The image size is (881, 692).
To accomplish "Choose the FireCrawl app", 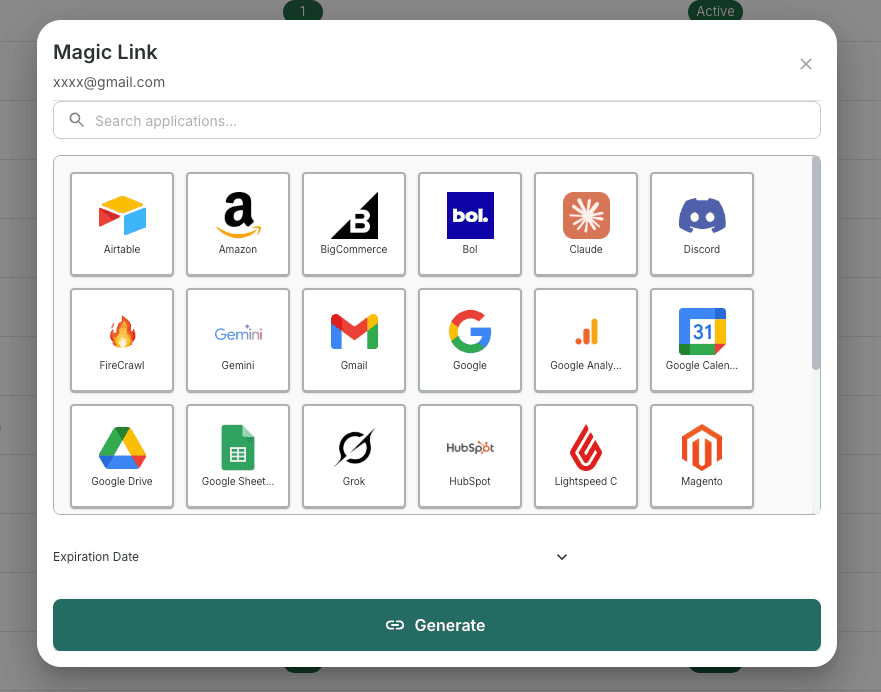I will [121, 339].
